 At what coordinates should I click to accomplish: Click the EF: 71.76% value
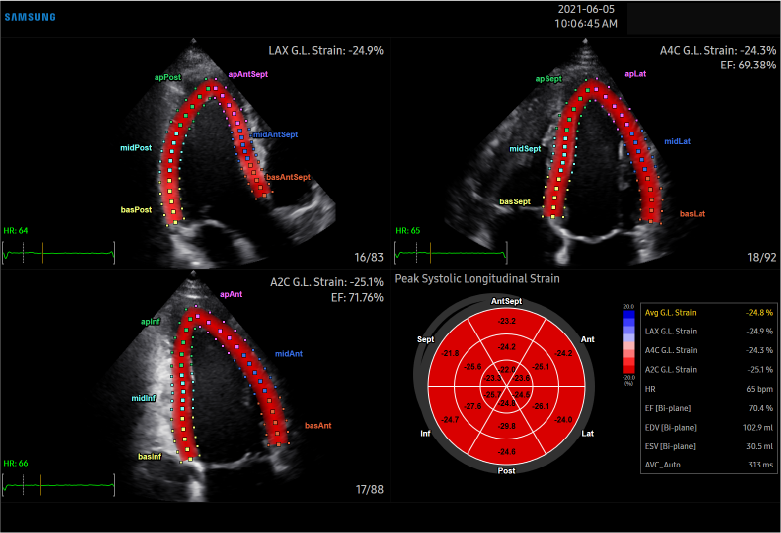[x=357, y=298]
